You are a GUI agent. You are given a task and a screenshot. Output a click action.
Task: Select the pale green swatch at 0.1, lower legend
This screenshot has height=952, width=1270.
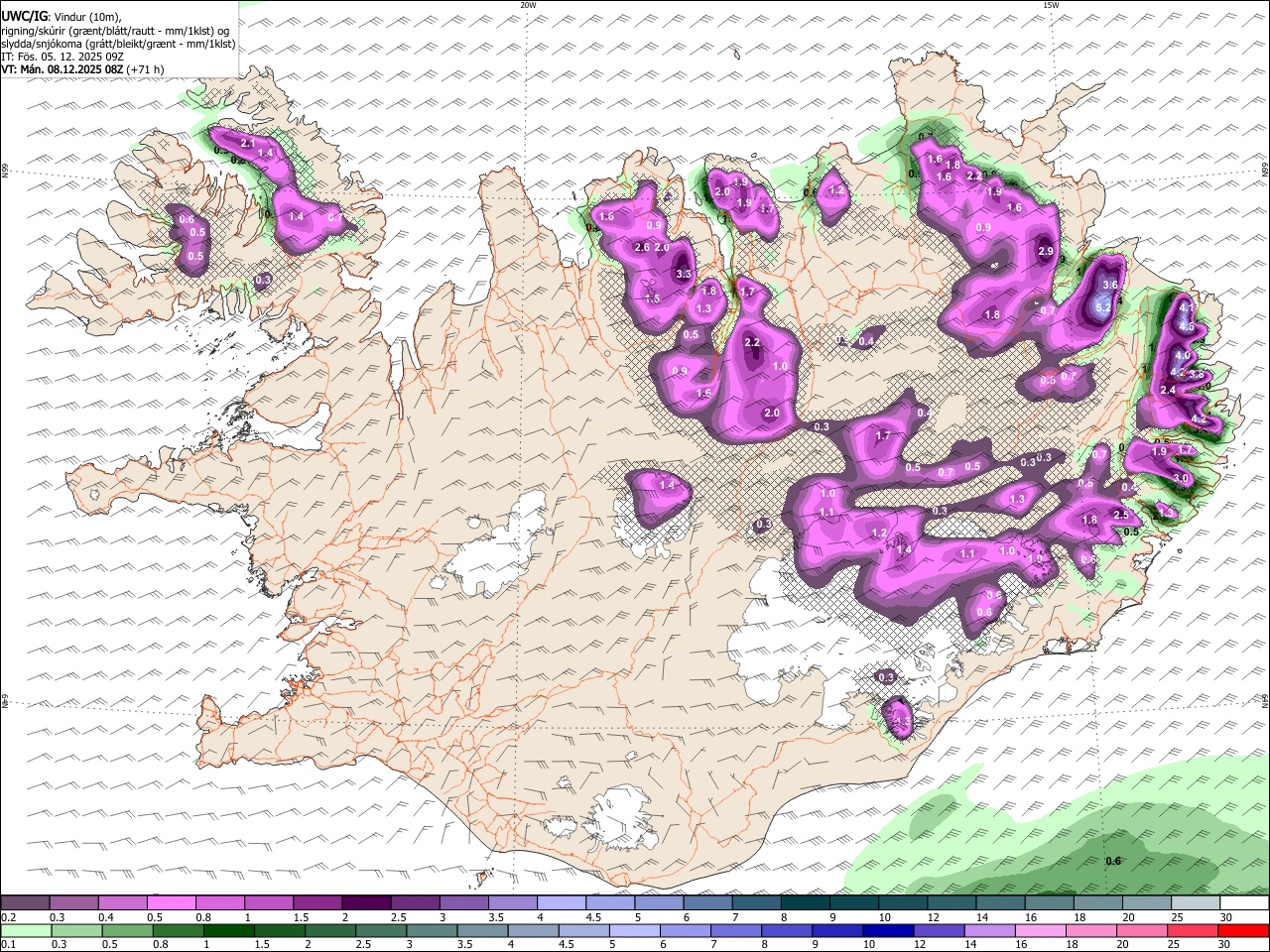coord(25,931)
